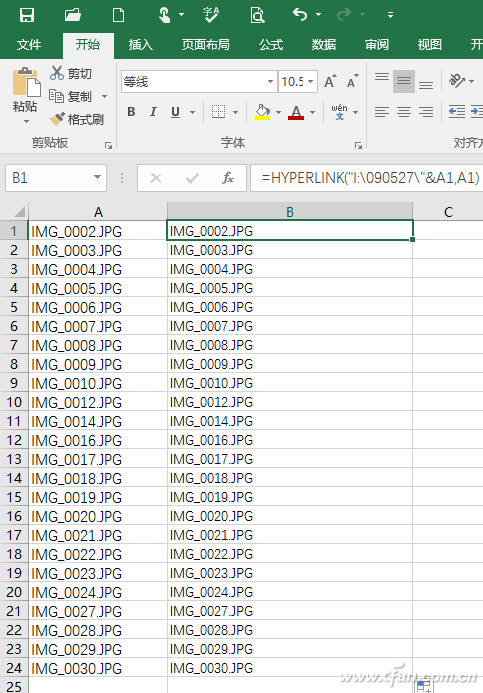Undo the last action
The height and width of the screenshot is (693, 483).
300,15
